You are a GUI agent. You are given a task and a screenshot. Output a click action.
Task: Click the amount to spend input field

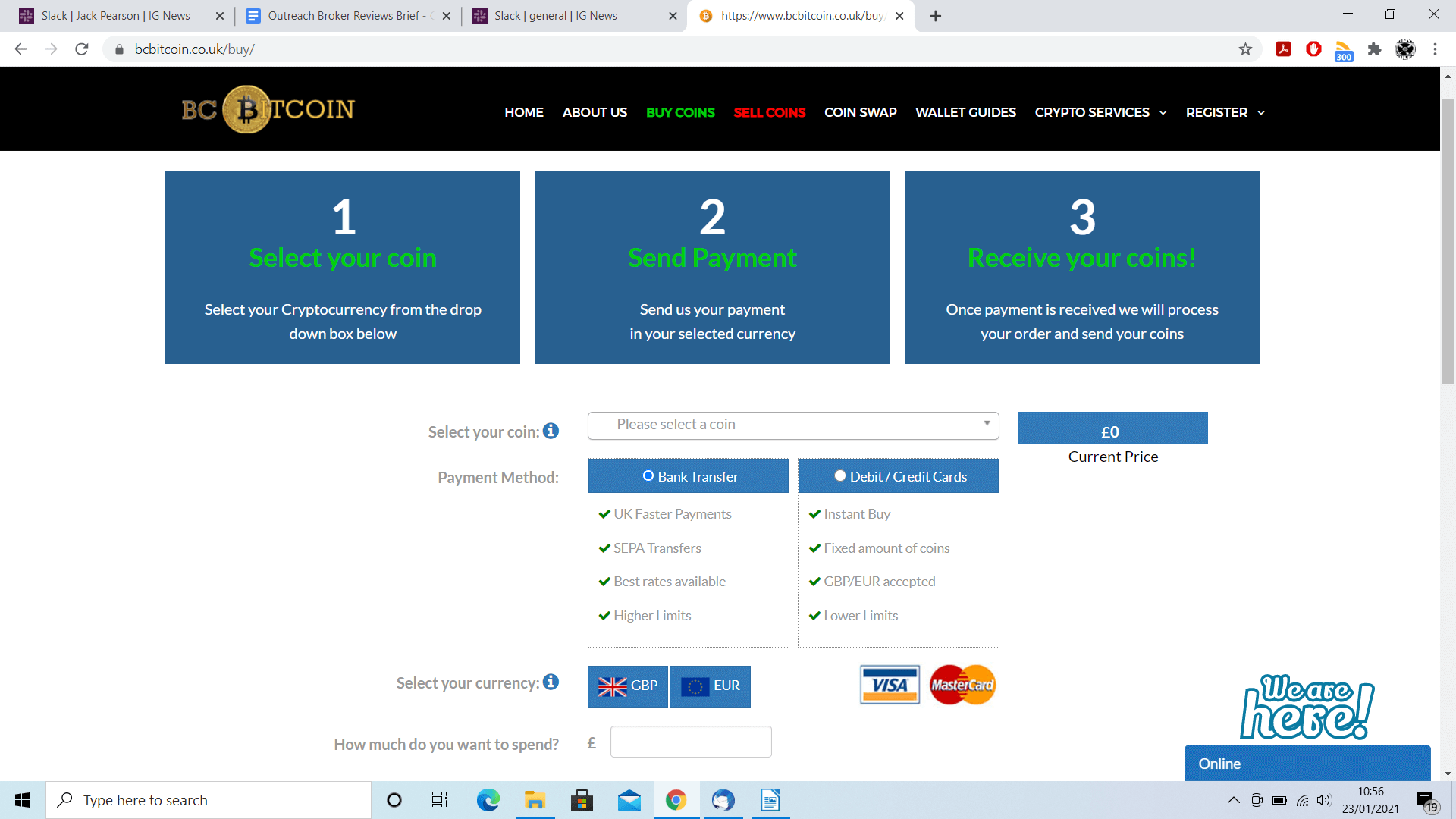[x=691, y=742]
